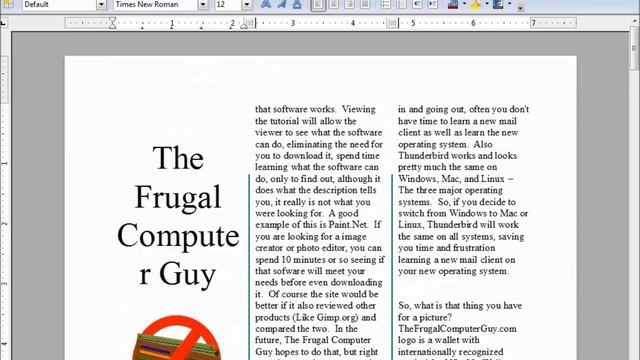Open the background color dropdown arrow
The width and height of the screenshot is (640, 360).
tap(509, 4)
